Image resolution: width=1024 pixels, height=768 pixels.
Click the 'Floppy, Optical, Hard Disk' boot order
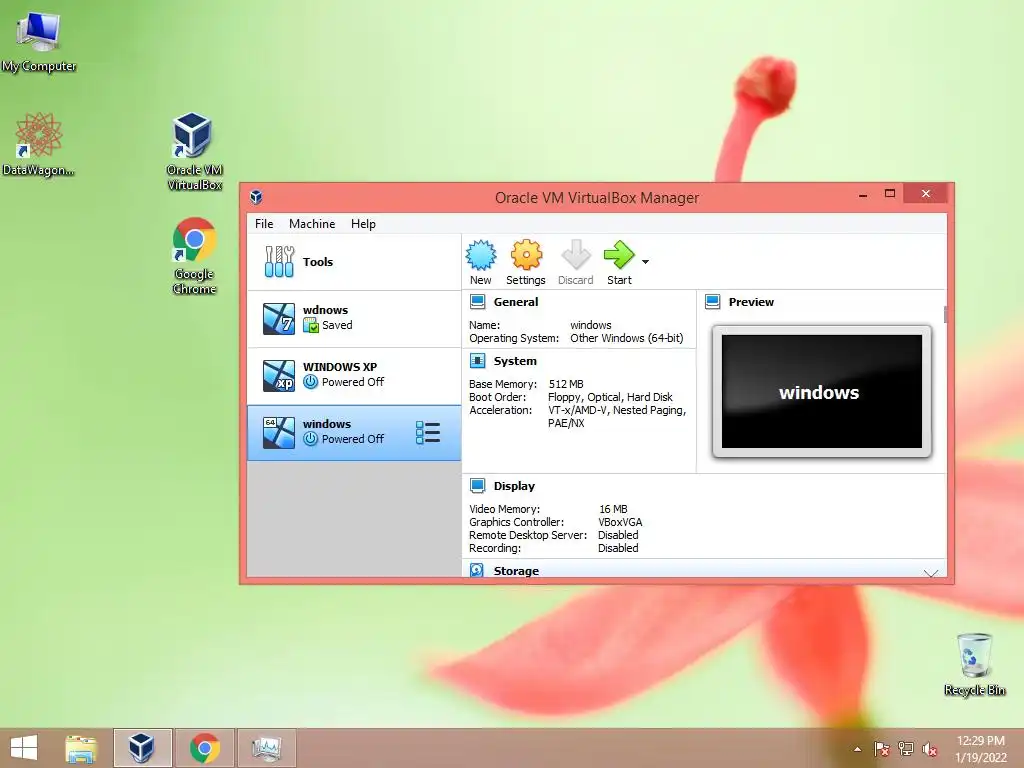610,397
